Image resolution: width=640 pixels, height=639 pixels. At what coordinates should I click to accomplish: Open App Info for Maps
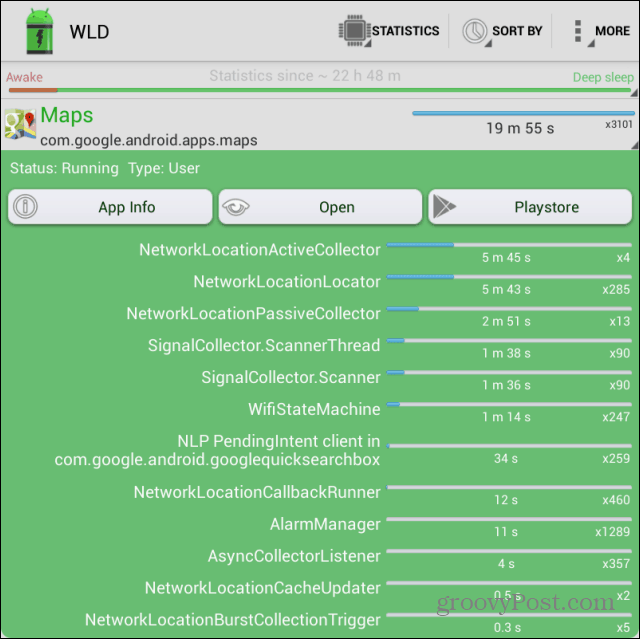[x=110, y=206]
